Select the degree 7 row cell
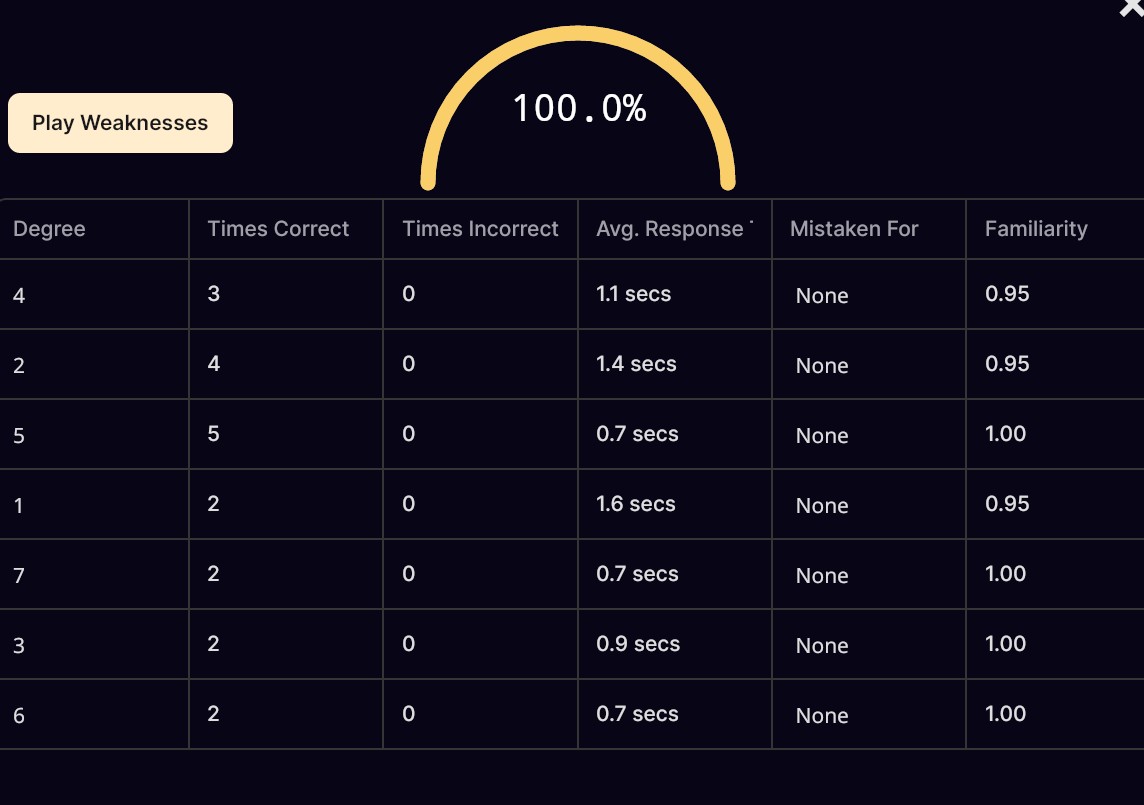This screenshot has height=805, width=1144. [x=94, y=574]
